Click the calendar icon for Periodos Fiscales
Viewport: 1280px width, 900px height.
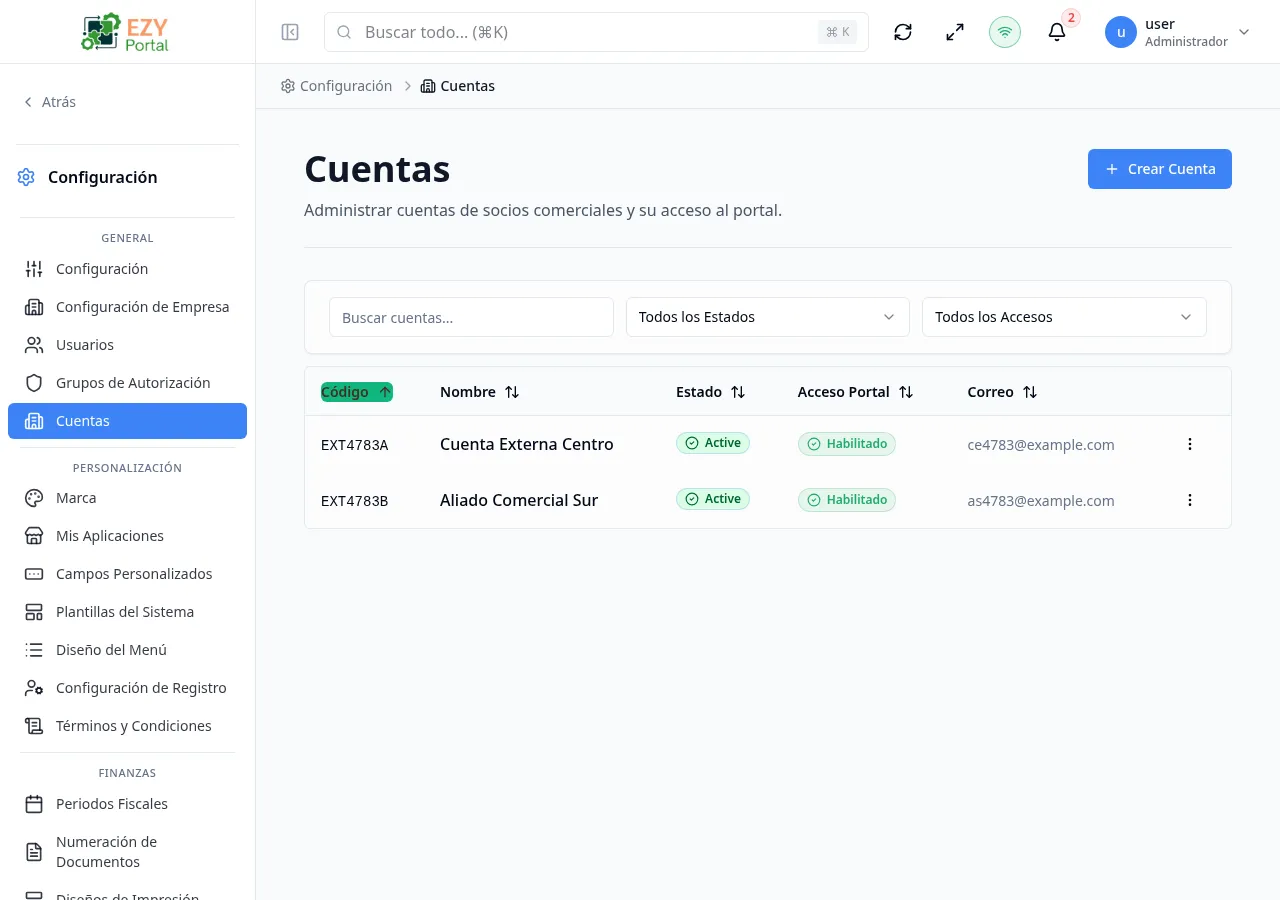pos(34,804)
